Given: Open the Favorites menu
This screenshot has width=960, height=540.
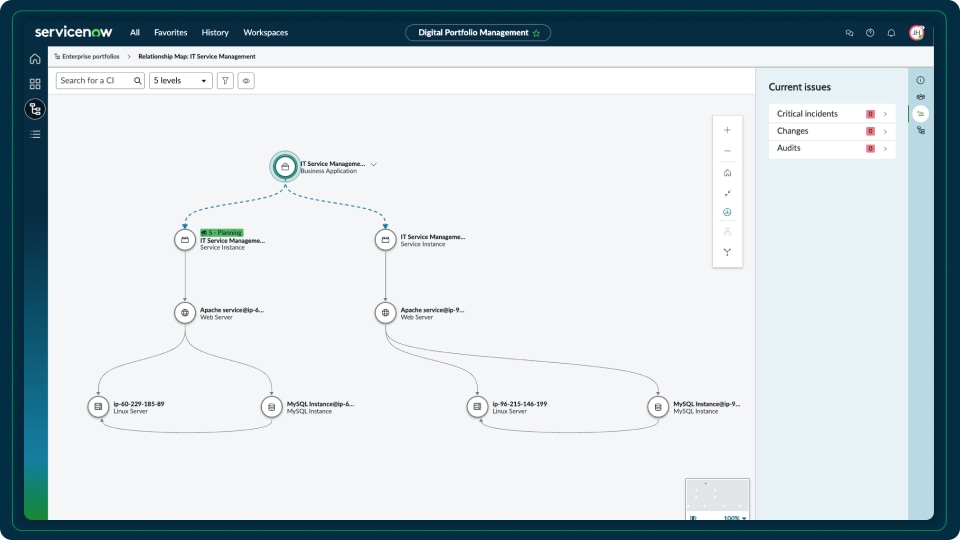Looking at the screenshot, I should tap(171, 33).
